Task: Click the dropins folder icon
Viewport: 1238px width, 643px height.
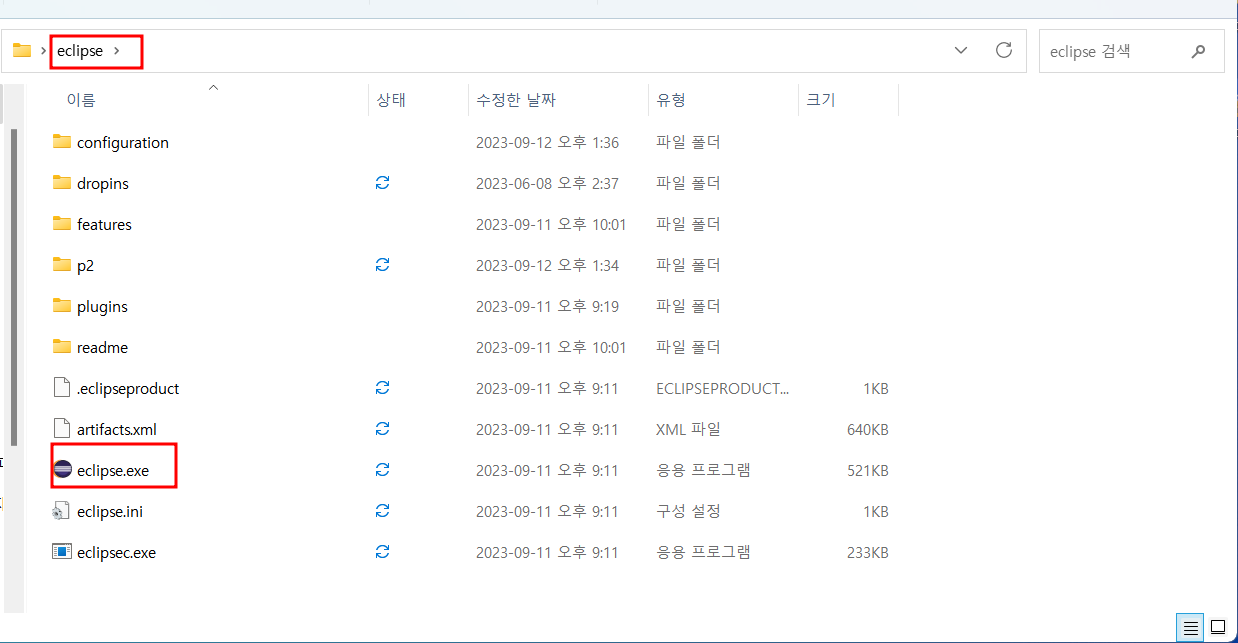Action: 62,183
